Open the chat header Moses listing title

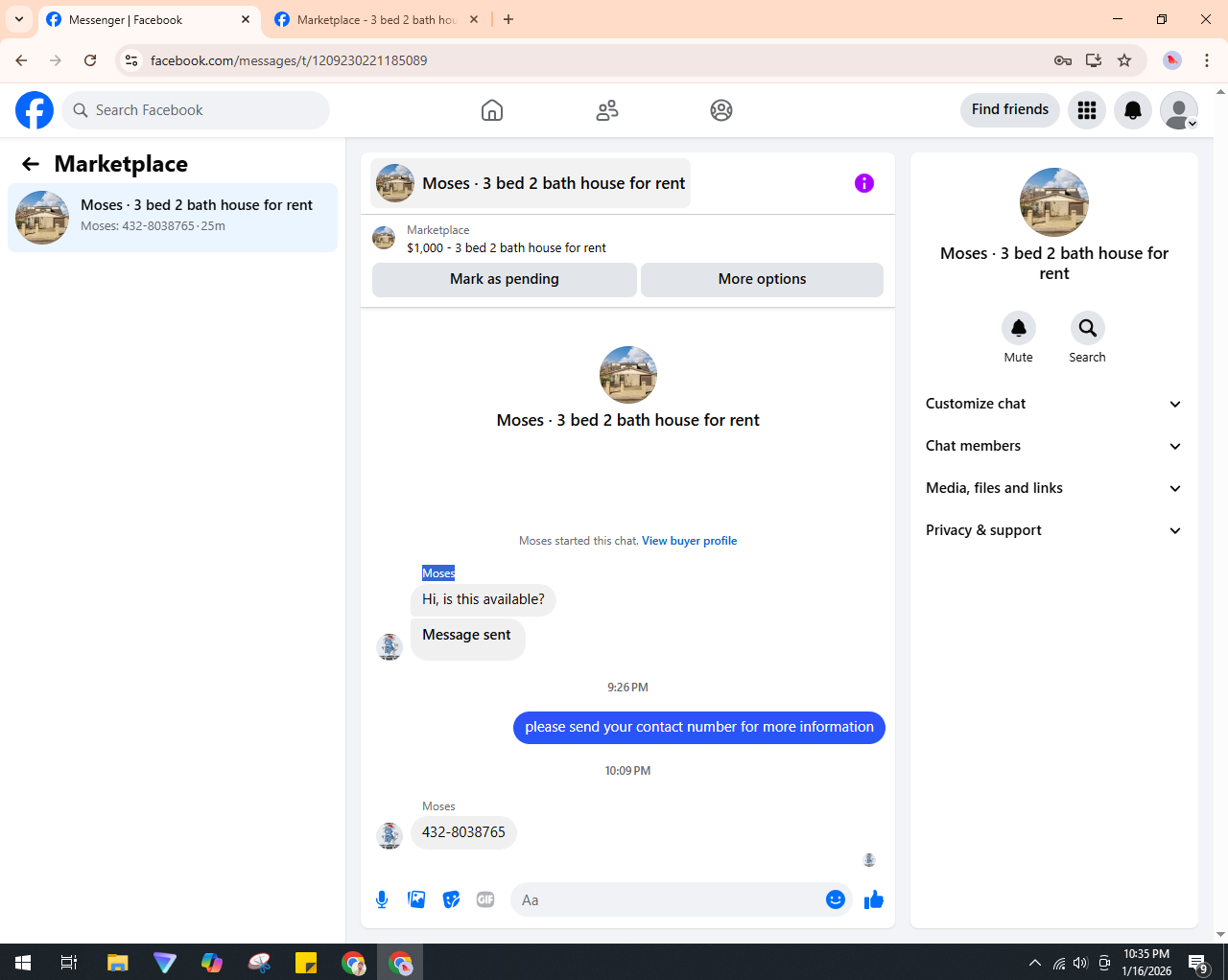point(531,183)
